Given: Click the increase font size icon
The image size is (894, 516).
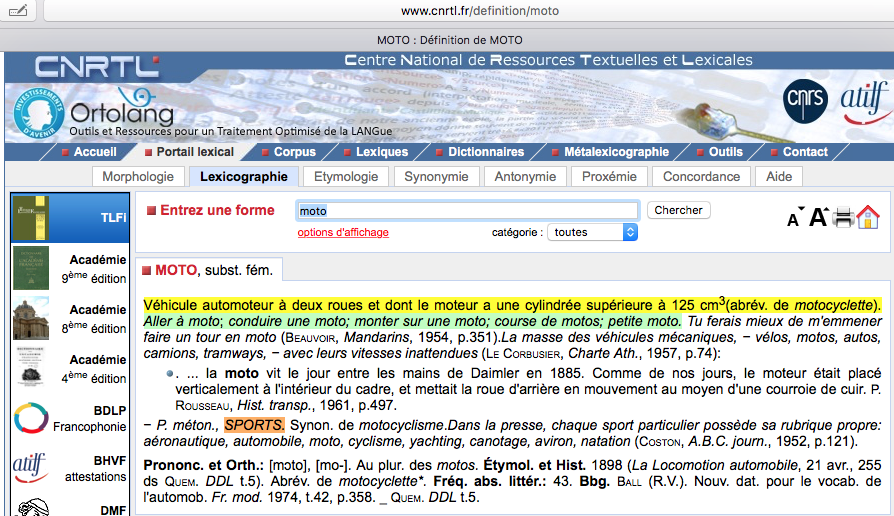Looking at the screenshot, I should point(819,217).
